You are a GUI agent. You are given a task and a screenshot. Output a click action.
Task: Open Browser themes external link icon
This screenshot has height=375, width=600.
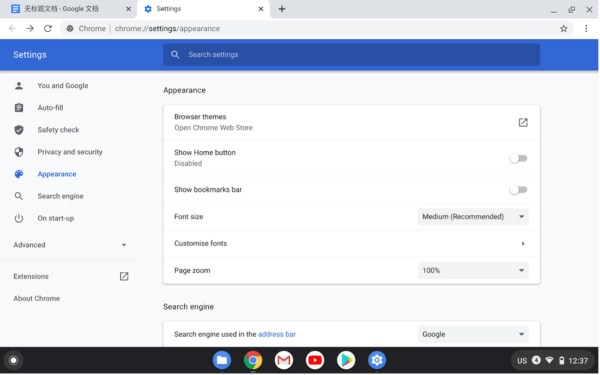pyautogui.click(x=523, y=122)
